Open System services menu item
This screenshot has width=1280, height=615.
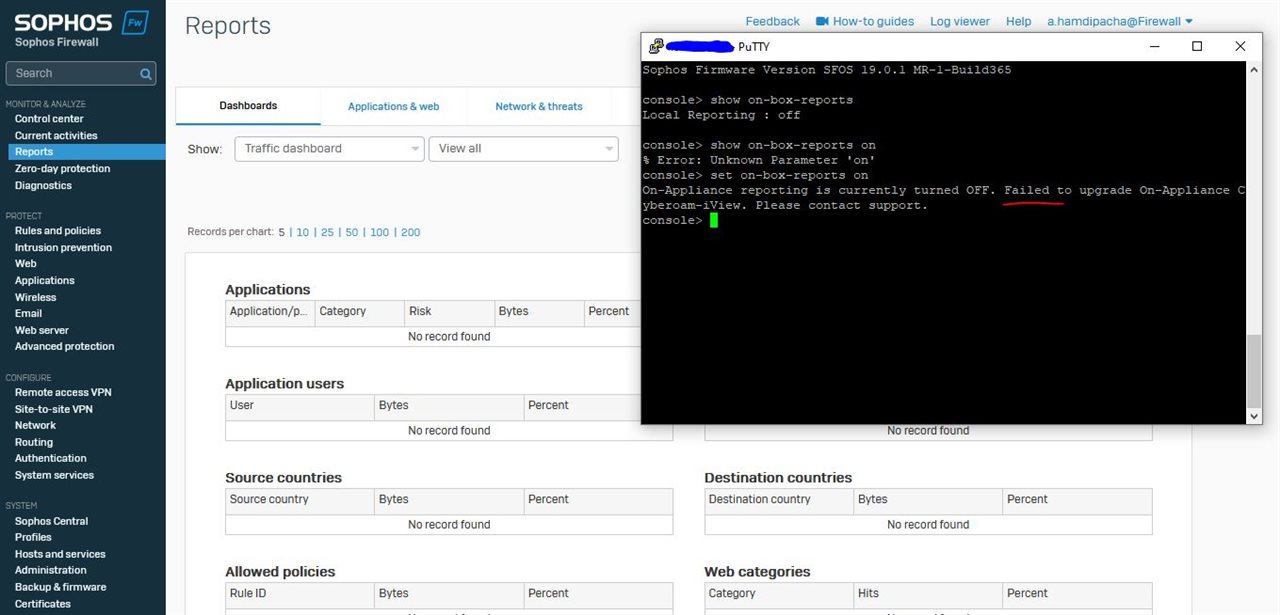pyautogui.click(x=54, y=476)
